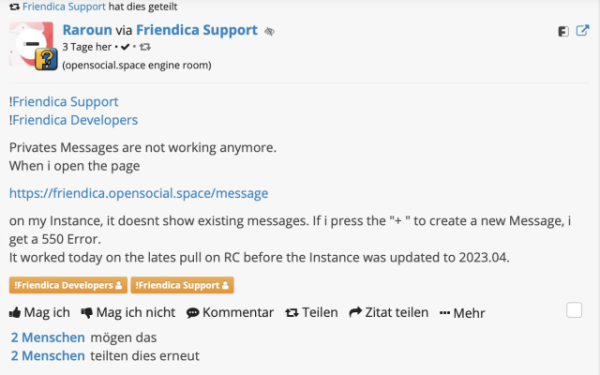Image resolution: width=600 pixels, height=375 pixels.
Task: Click the !Friendica Developers orange tag
Action: (68, 285)
